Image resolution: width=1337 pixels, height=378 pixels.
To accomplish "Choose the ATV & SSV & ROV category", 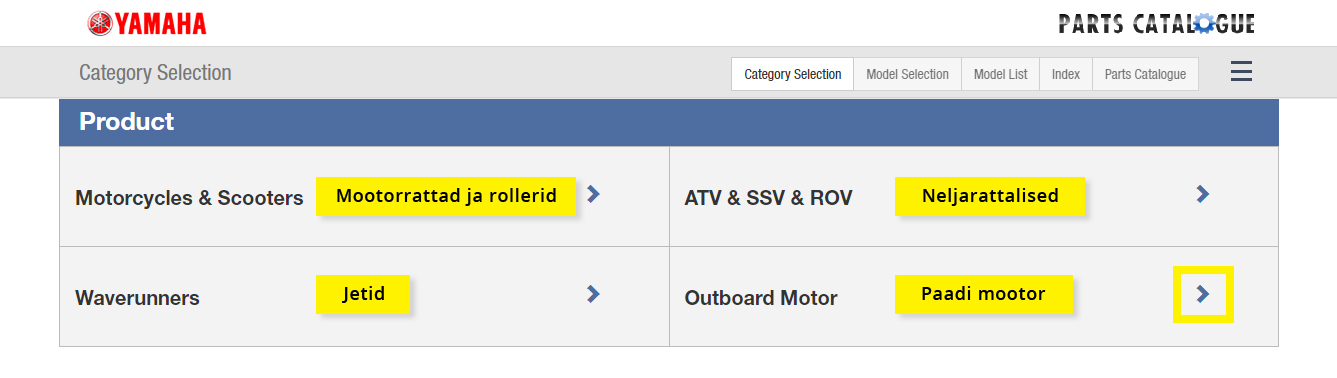I will point(768,198).
